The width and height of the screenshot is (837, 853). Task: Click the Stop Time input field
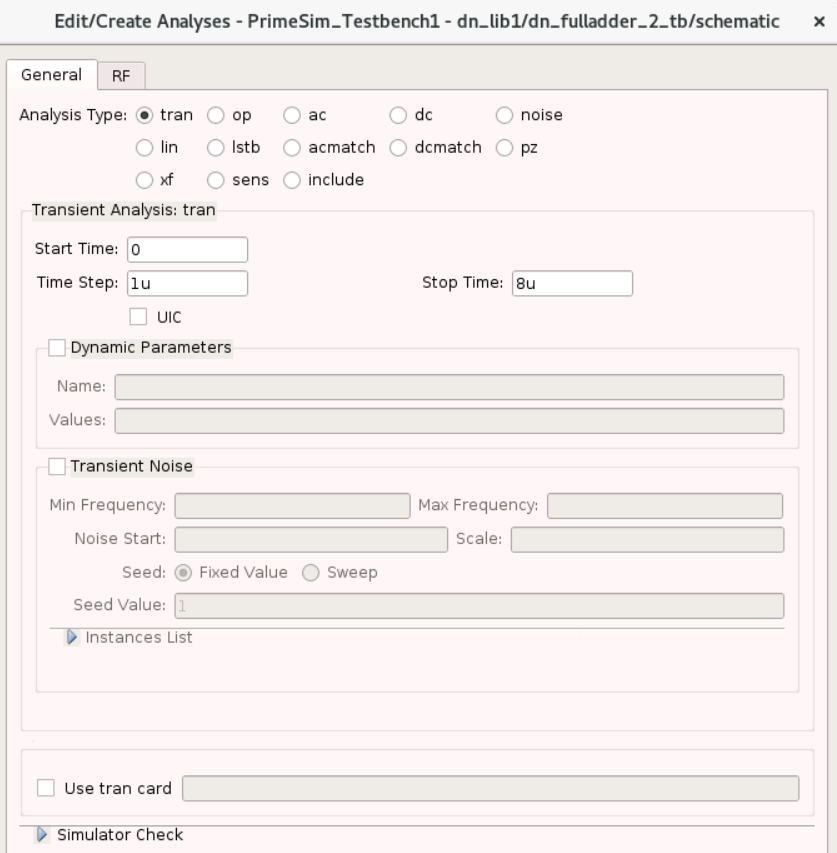click(570, 282)
